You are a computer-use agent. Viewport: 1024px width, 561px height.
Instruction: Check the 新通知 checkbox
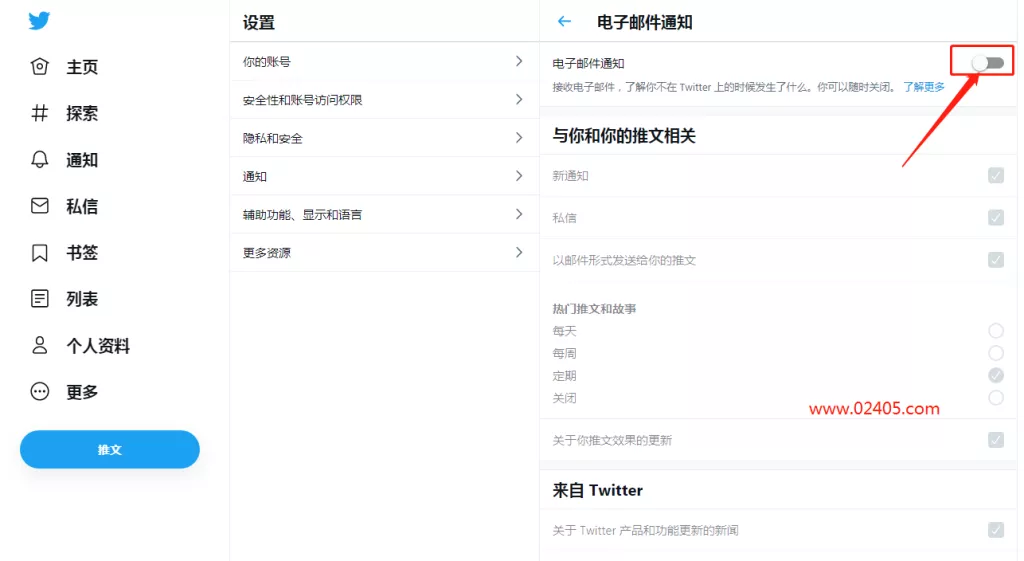[x=995, y=175]
